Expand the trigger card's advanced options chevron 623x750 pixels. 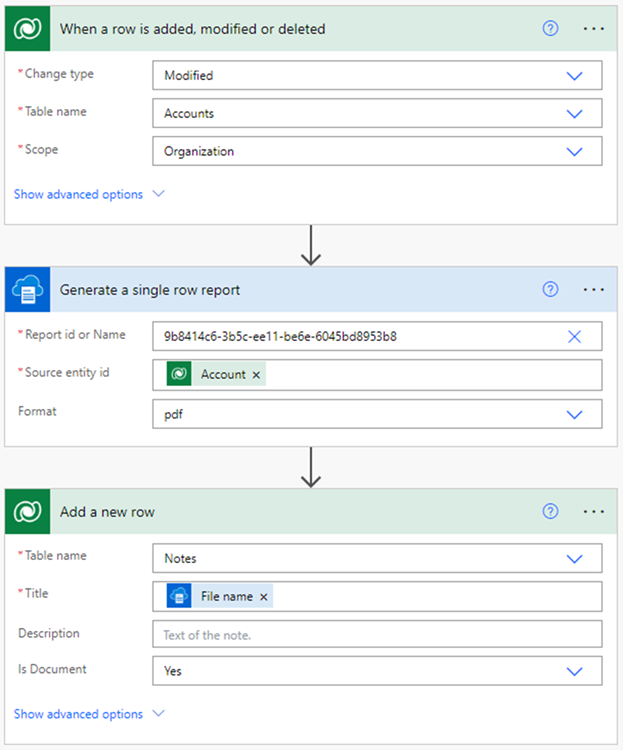pyautogui.click(x=158, y=194)
